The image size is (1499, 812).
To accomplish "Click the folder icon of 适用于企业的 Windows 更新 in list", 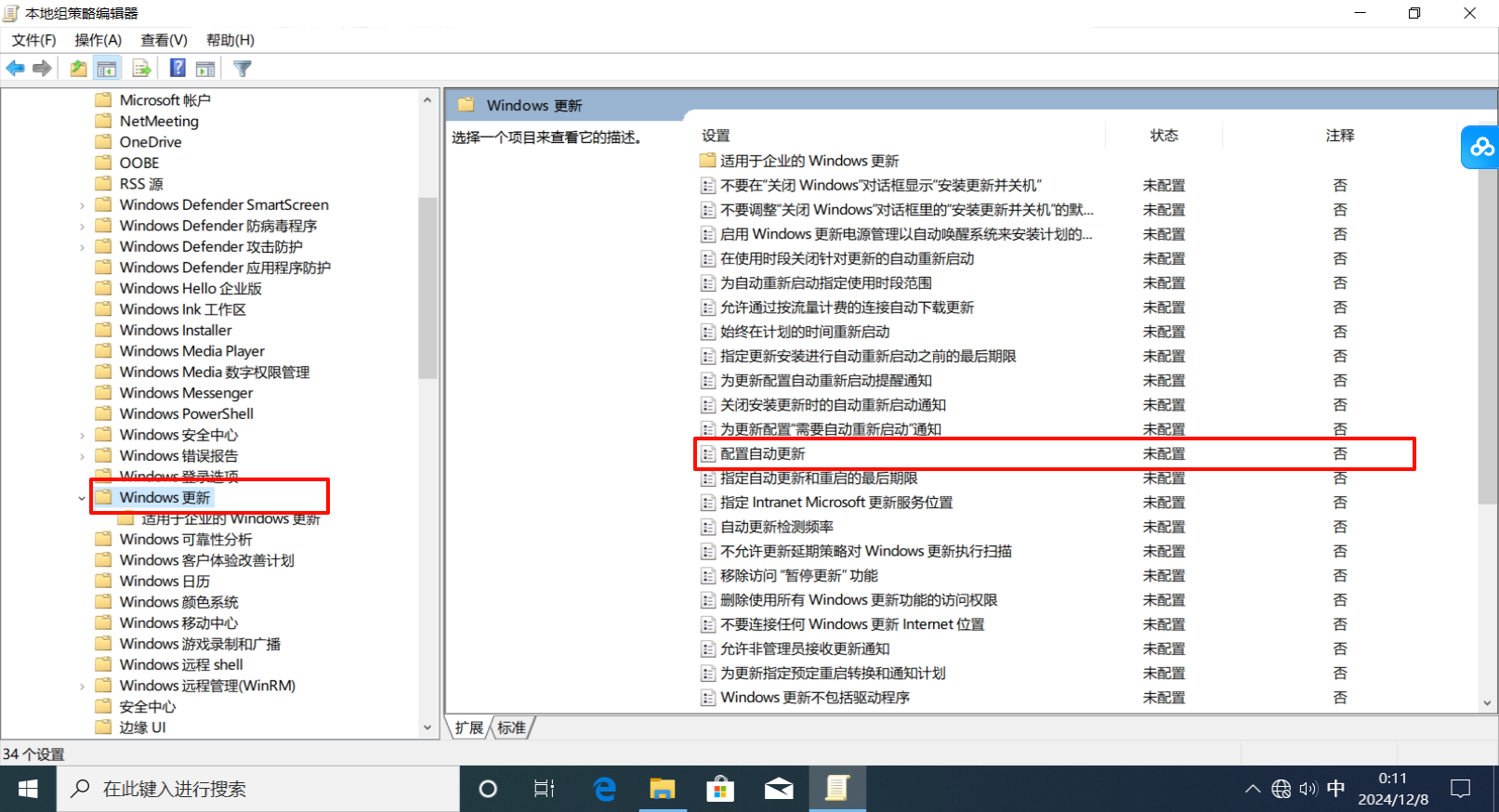I will coord(708,161).
